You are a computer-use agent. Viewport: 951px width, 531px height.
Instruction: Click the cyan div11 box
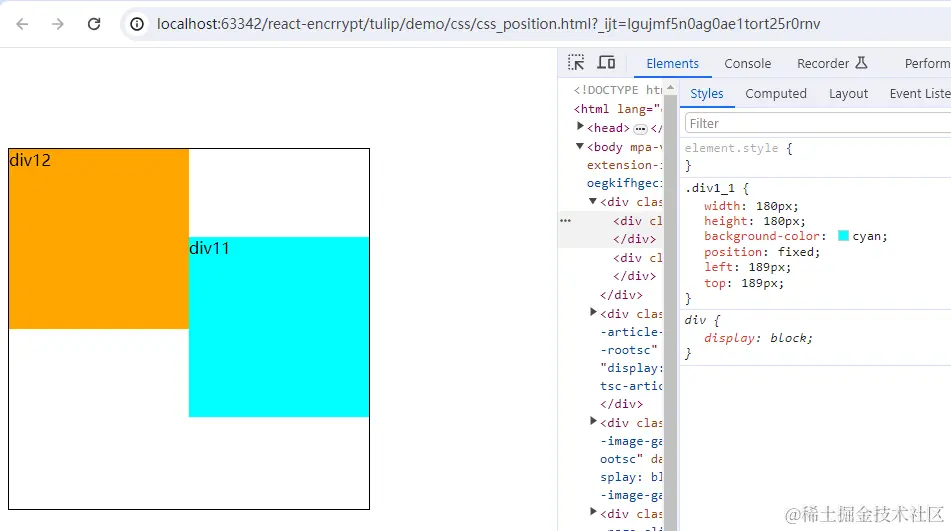(279, 327)
